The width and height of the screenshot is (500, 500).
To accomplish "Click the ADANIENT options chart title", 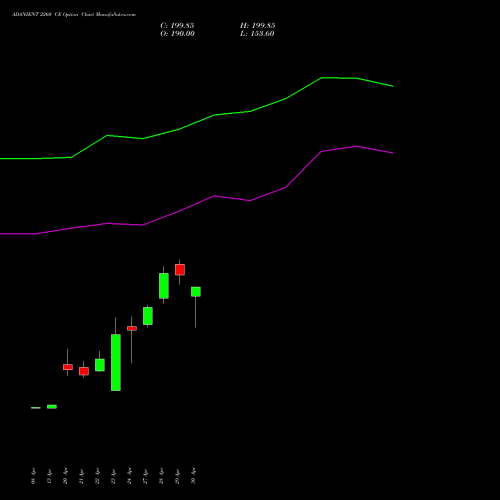I will click(x=74, y=15).
